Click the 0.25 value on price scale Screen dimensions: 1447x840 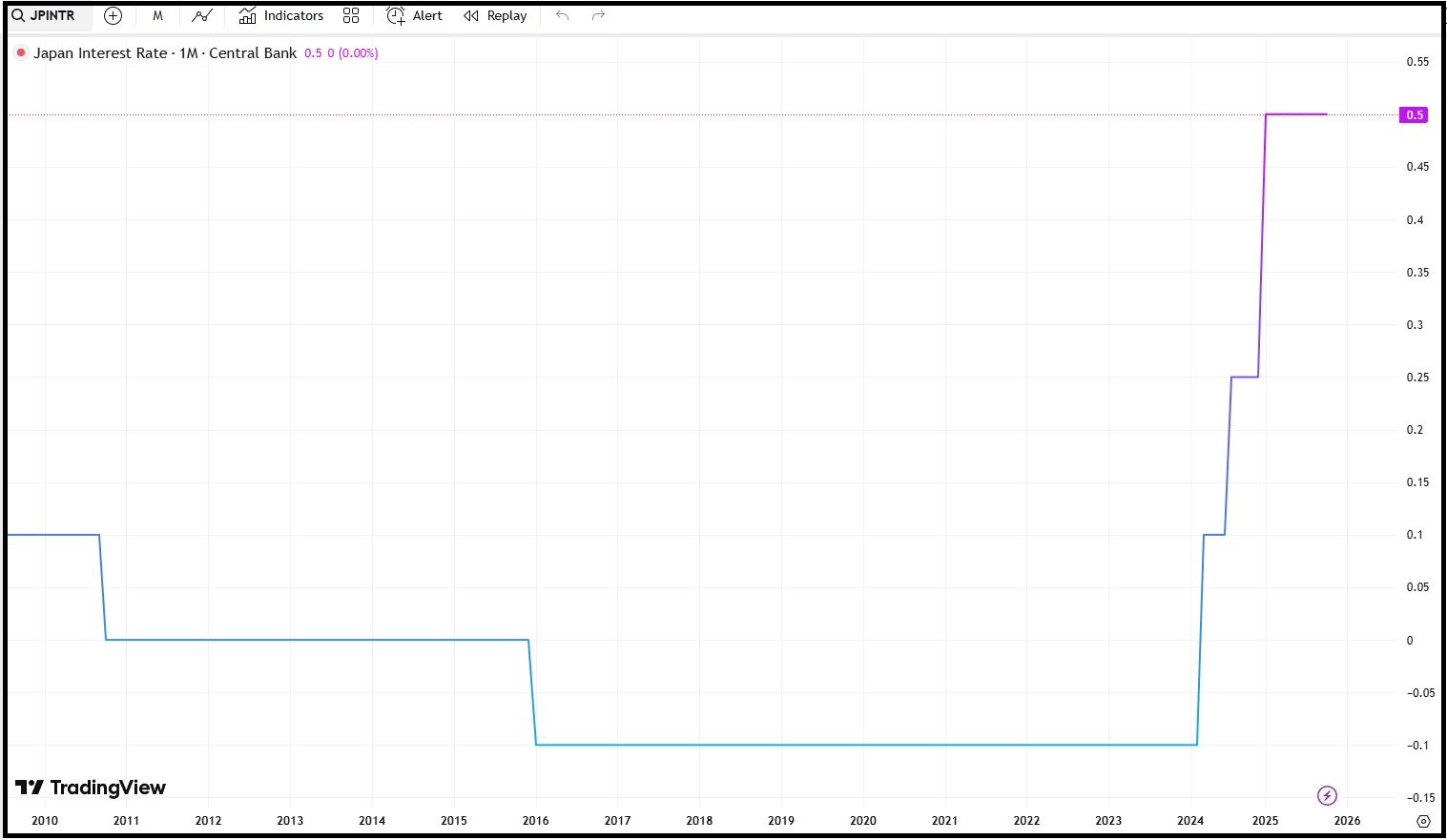point(1417,378)
